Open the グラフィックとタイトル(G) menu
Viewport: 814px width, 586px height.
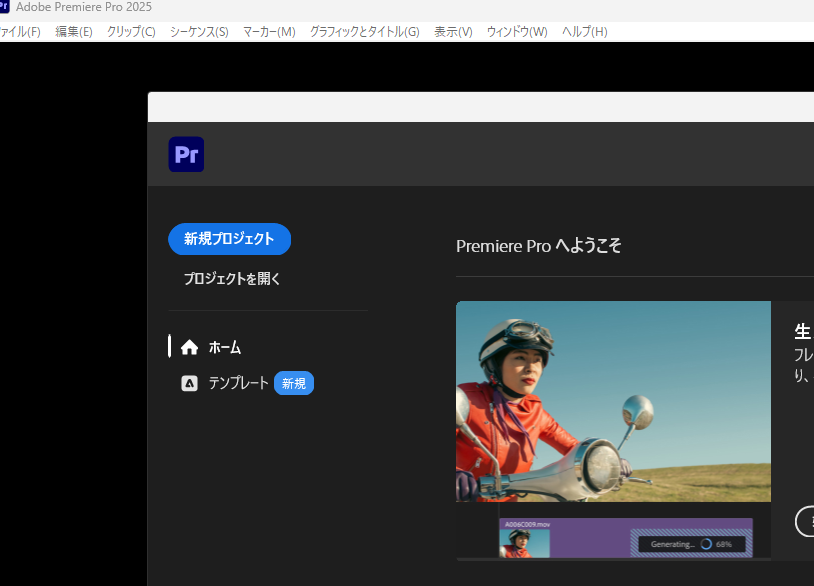coord(364,32)
